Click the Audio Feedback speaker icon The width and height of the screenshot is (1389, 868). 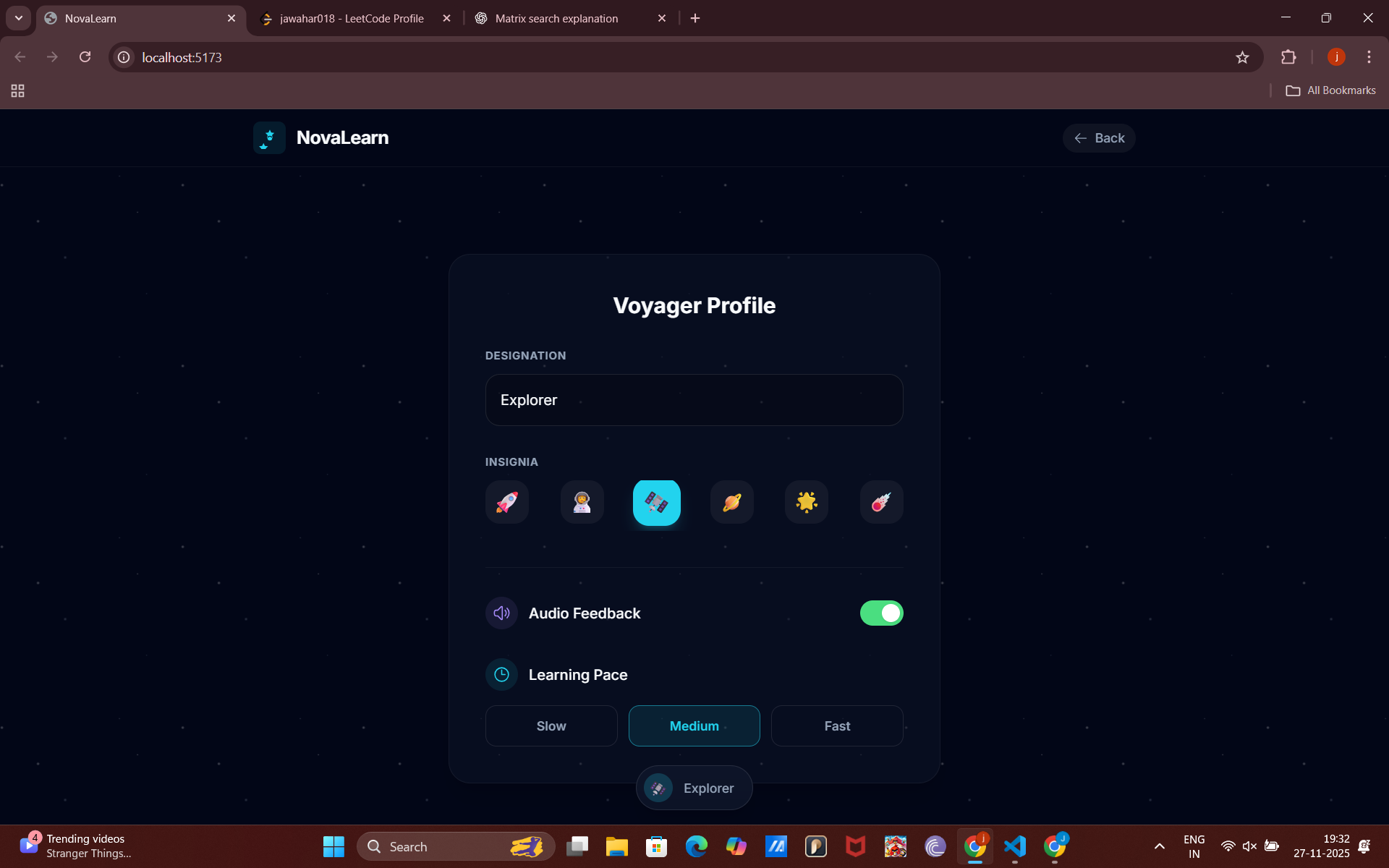tap(501, 613)
